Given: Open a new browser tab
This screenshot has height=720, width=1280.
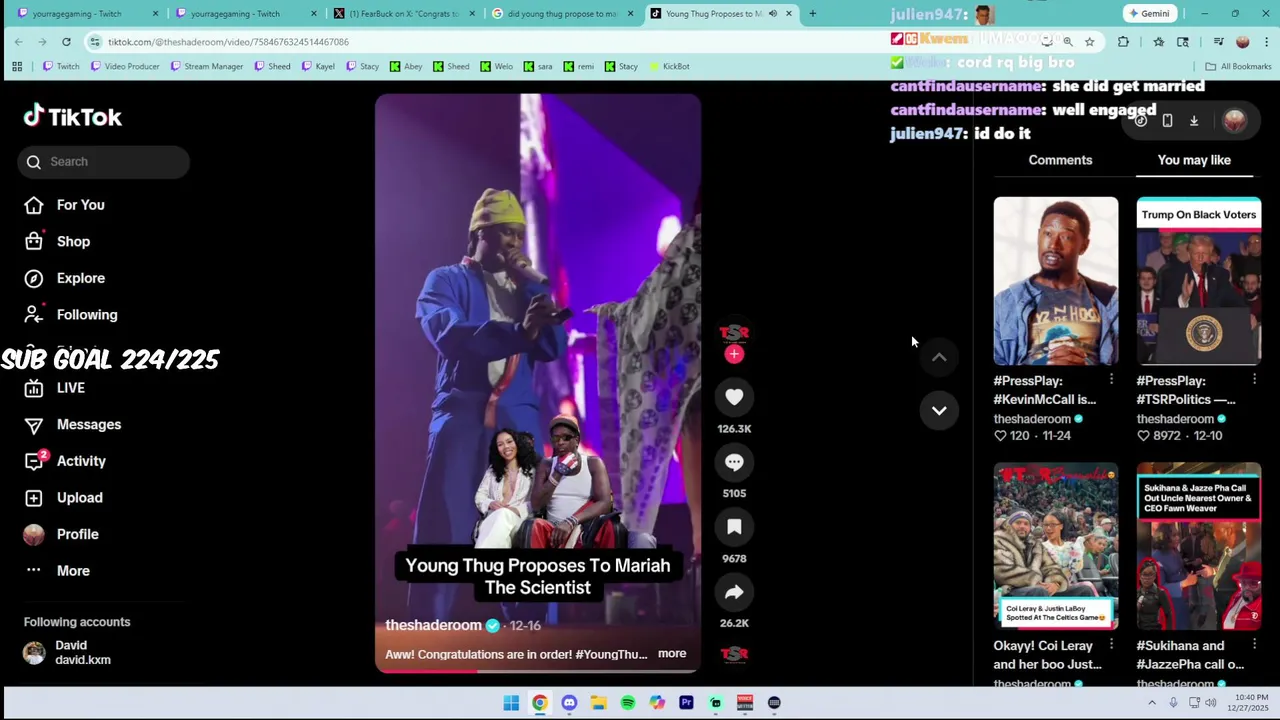Looking at the screenshot, I should pyautogui.click(x=812, y=13).
